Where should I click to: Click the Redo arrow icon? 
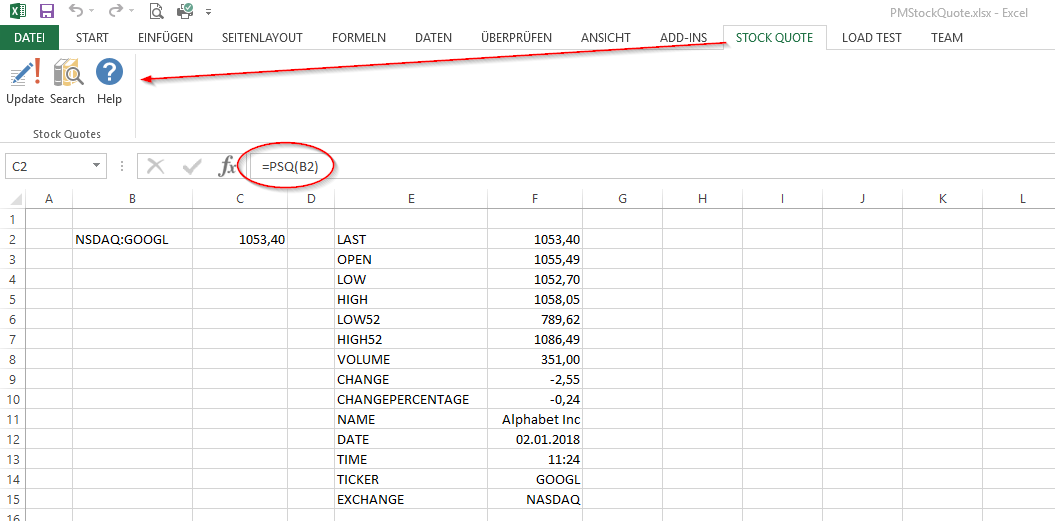tap(115, 12)
